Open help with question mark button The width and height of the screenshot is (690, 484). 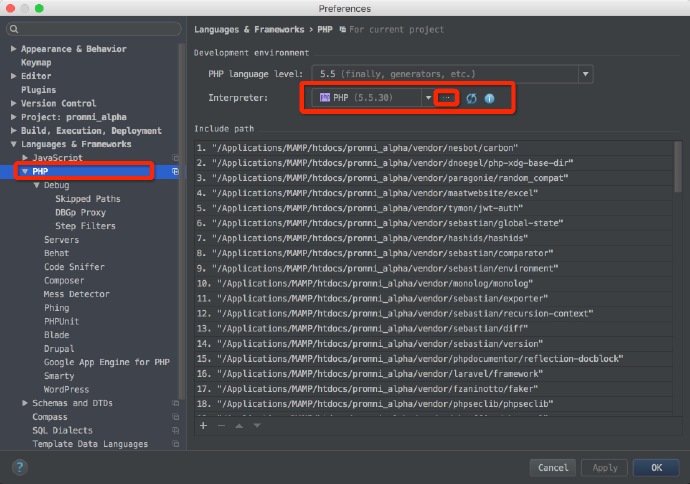pos(20,467)
